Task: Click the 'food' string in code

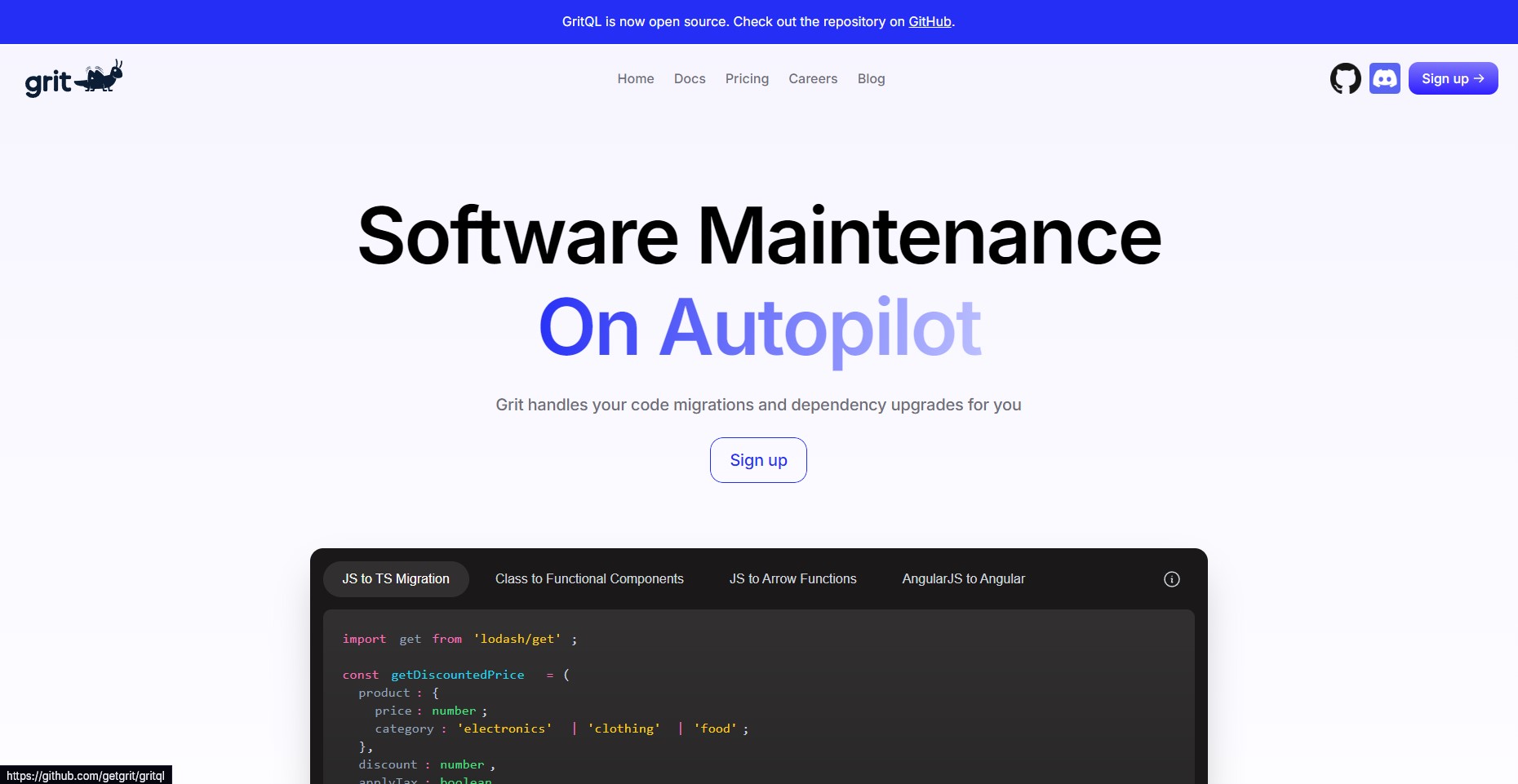Action: 716,729
